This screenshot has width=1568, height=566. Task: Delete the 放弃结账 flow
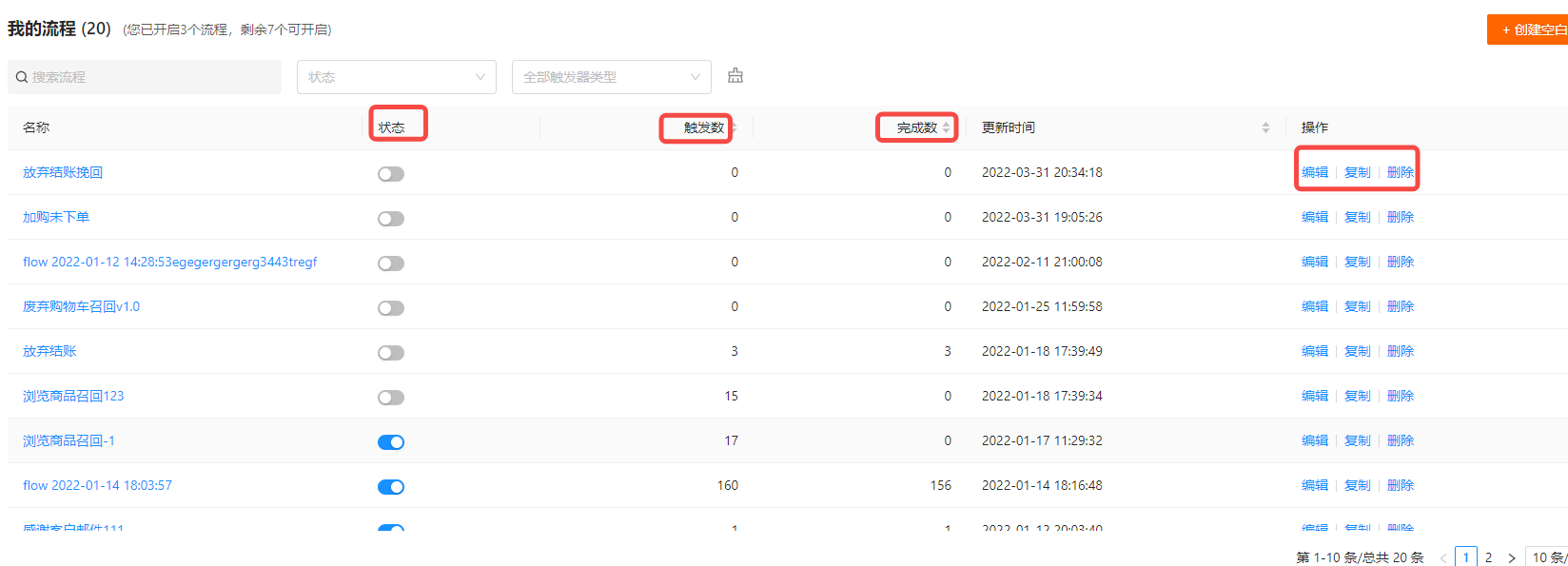pyautogui.click(x=1401, y=351)
